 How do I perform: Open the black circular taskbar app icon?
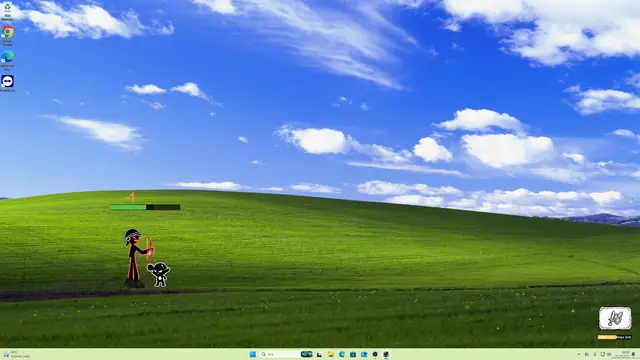(x=375, y=354)
